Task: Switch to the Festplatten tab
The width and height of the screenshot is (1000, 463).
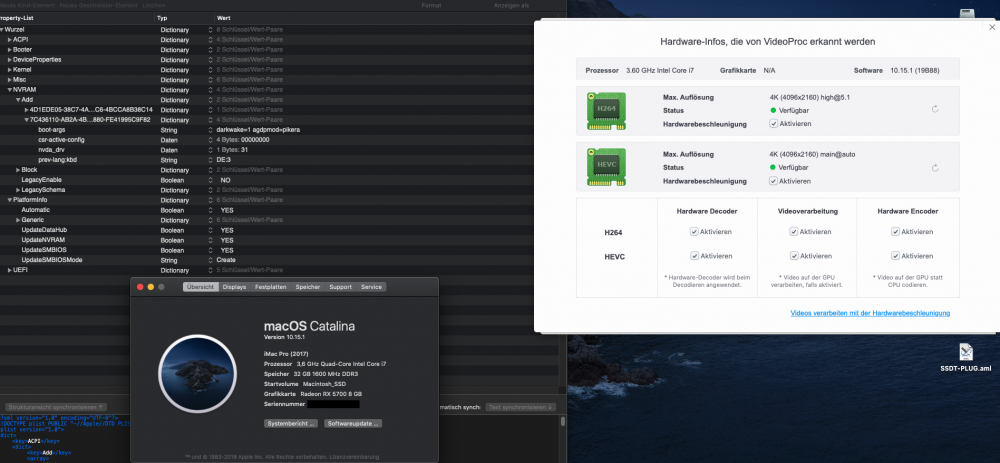Action: point(270,287)
